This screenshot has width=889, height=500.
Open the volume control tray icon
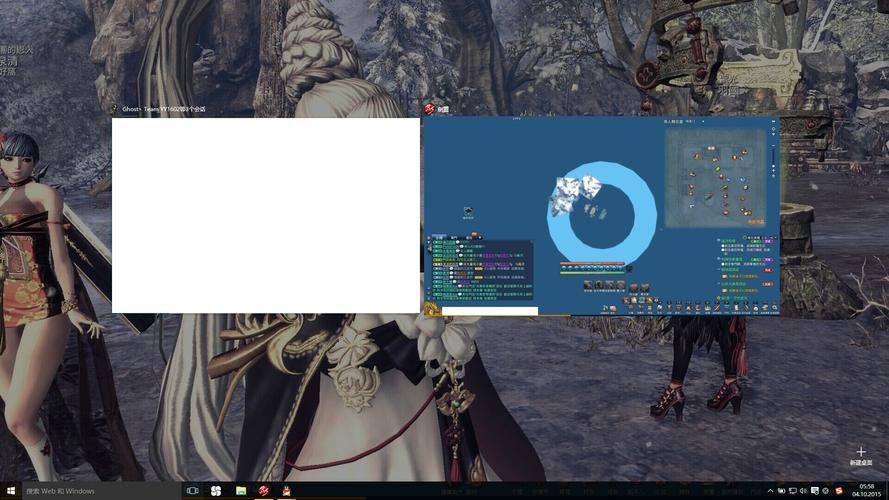[803, 491]
